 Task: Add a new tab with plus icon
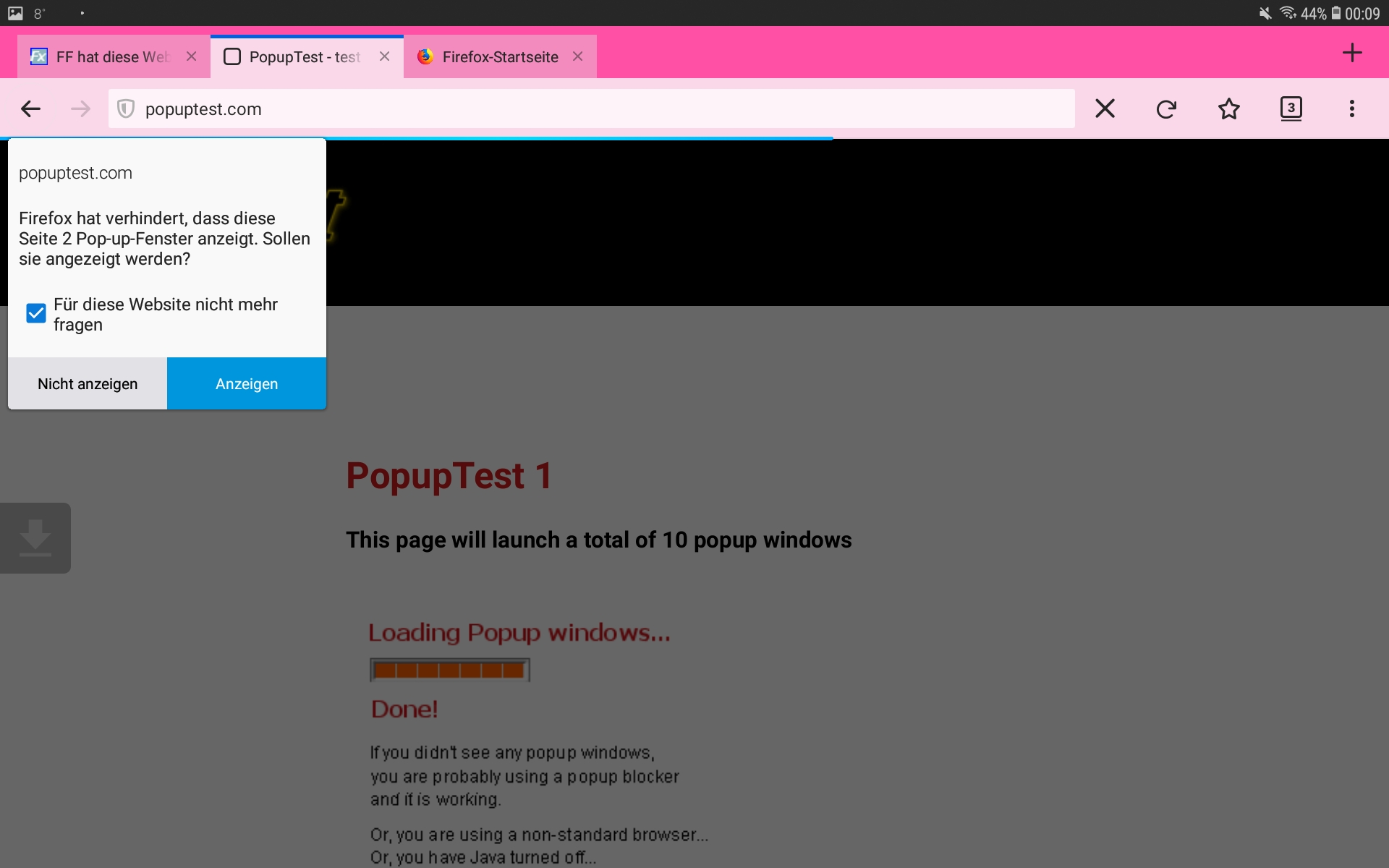[1351, 53]
